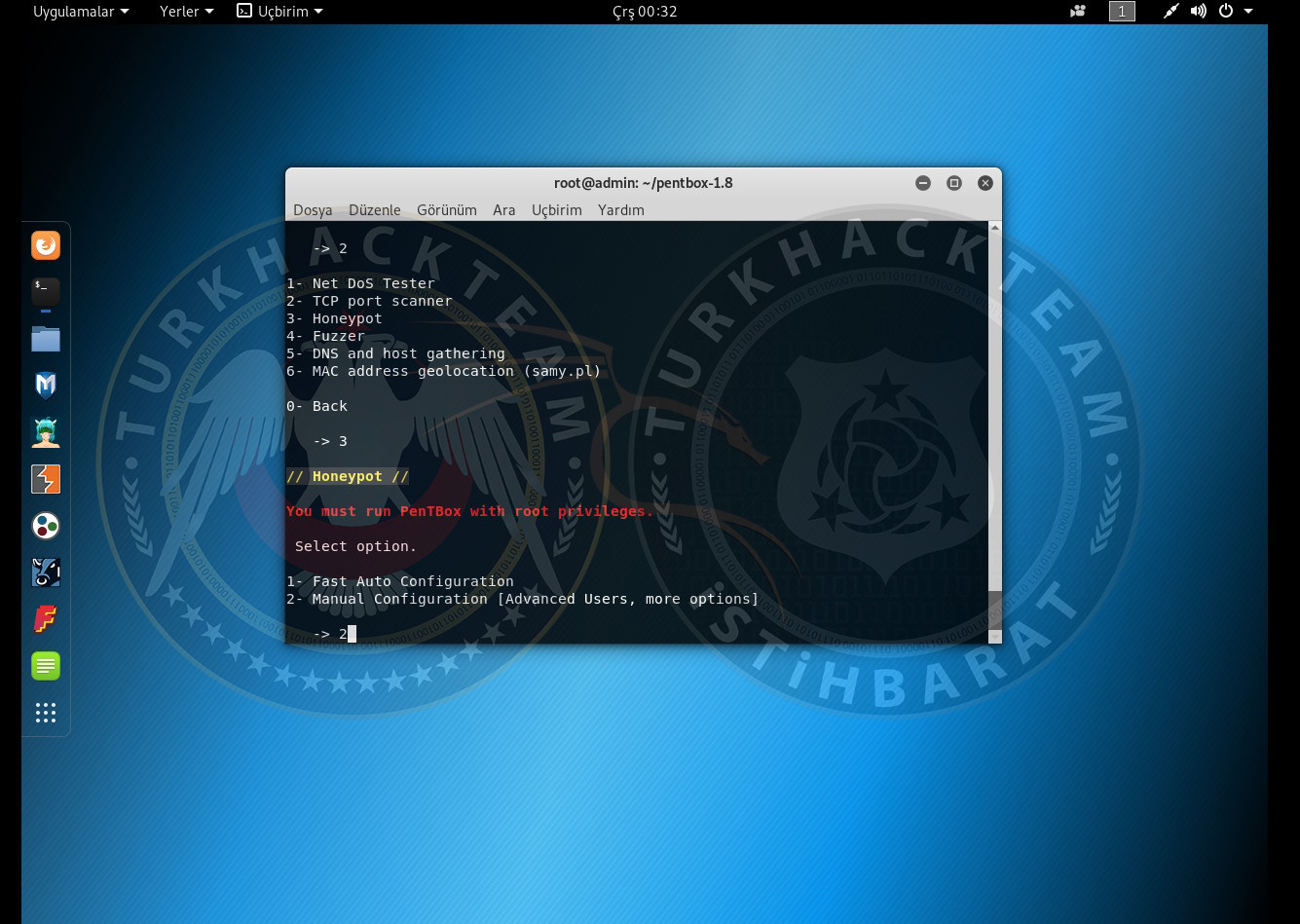Click '5- DNS and host gathering'
1300x924 pixels.
[395, 353]
